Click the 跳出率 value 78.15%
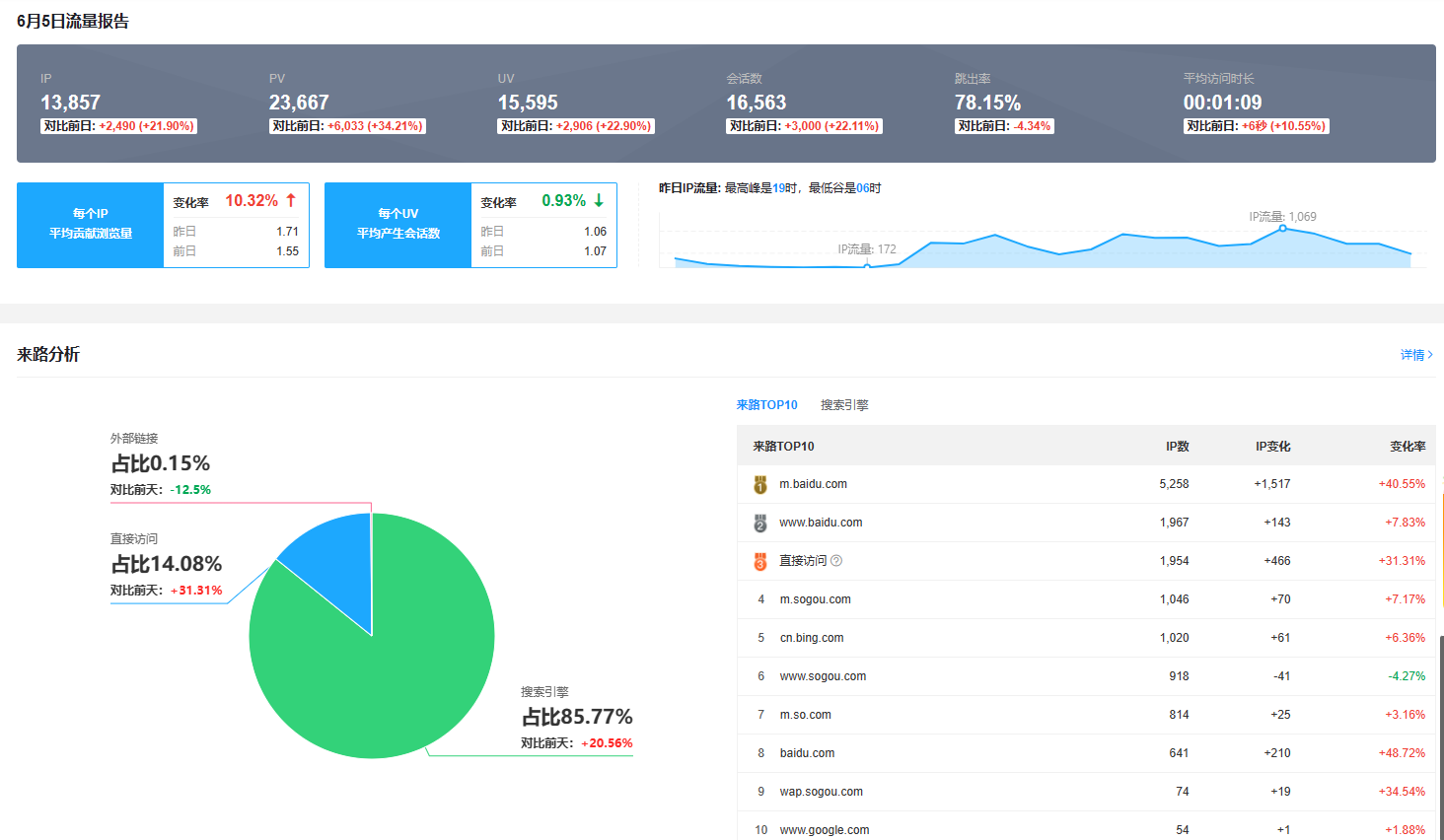The height and width of the screenshot is (840, 1444). [x=987, y=103]
